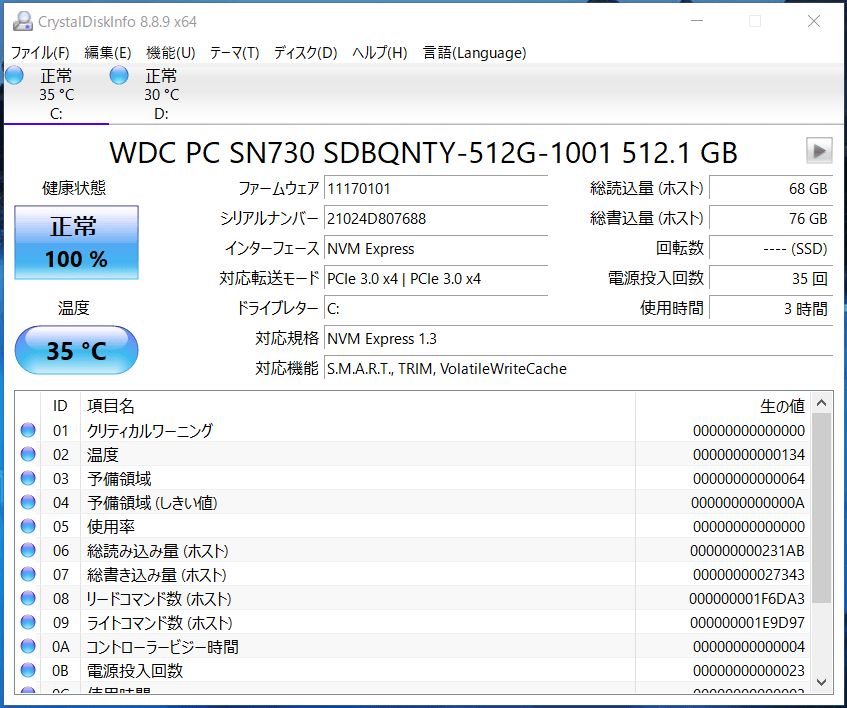Click the attribute list scrollbar thumb
This screenshot has height=708, width=847.
(x=822, y=508)
